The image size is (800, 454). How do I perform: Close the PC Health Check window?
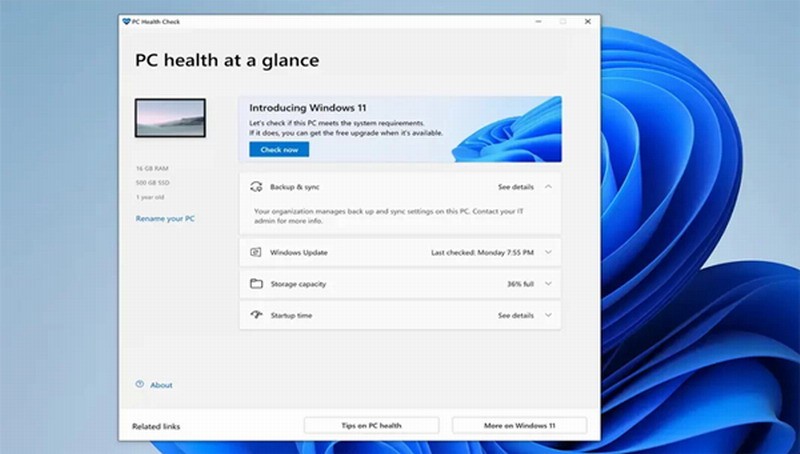588,21
